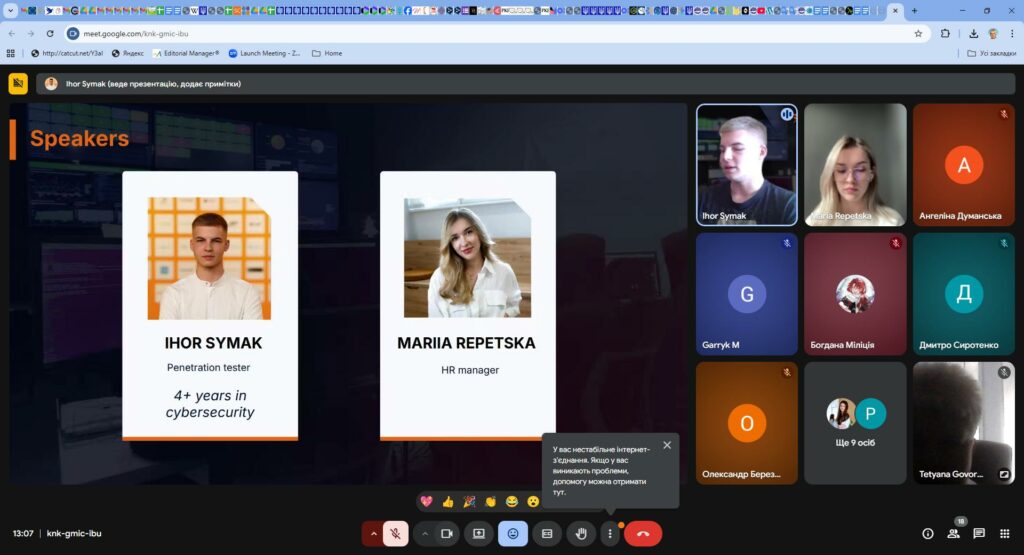The width and height of the screenshot is (1024, 555).
Task: Open the three-dot more options menu
Action: click(609, 534)
